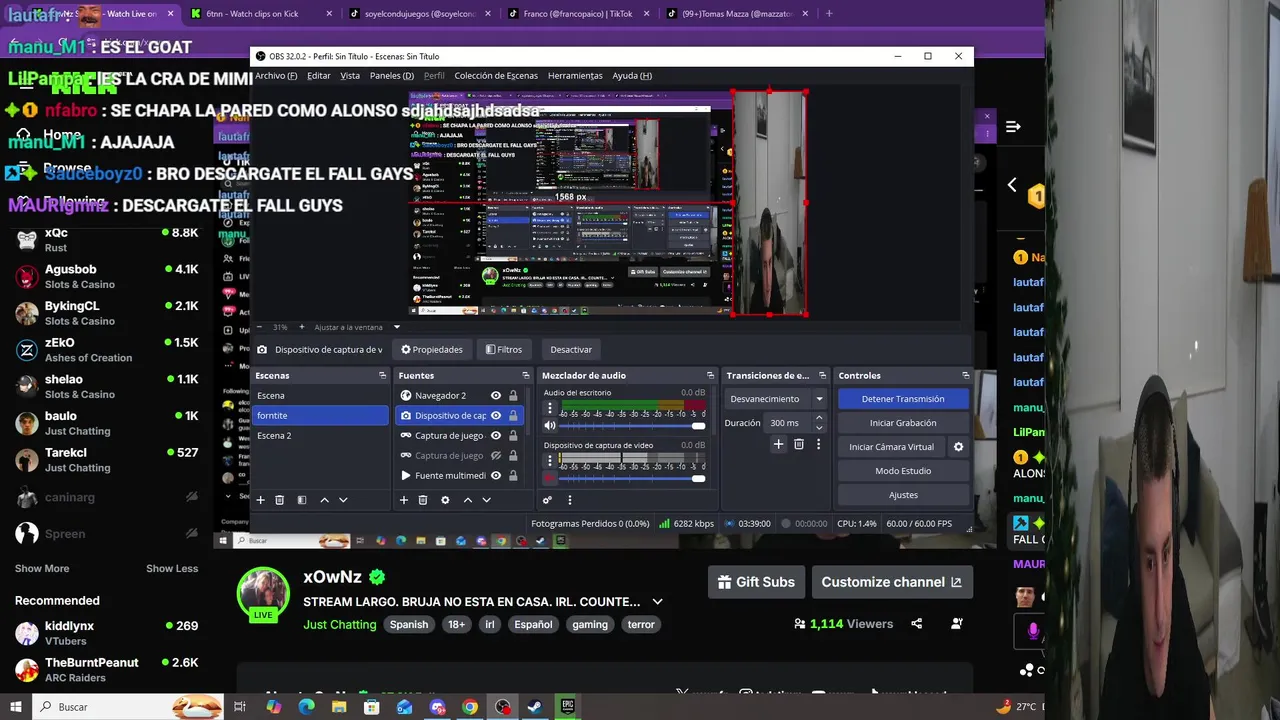Add a source with the Fuentes plus icon
The height and width of the screenshot is (720, 1280).
[x=404, y=500]
